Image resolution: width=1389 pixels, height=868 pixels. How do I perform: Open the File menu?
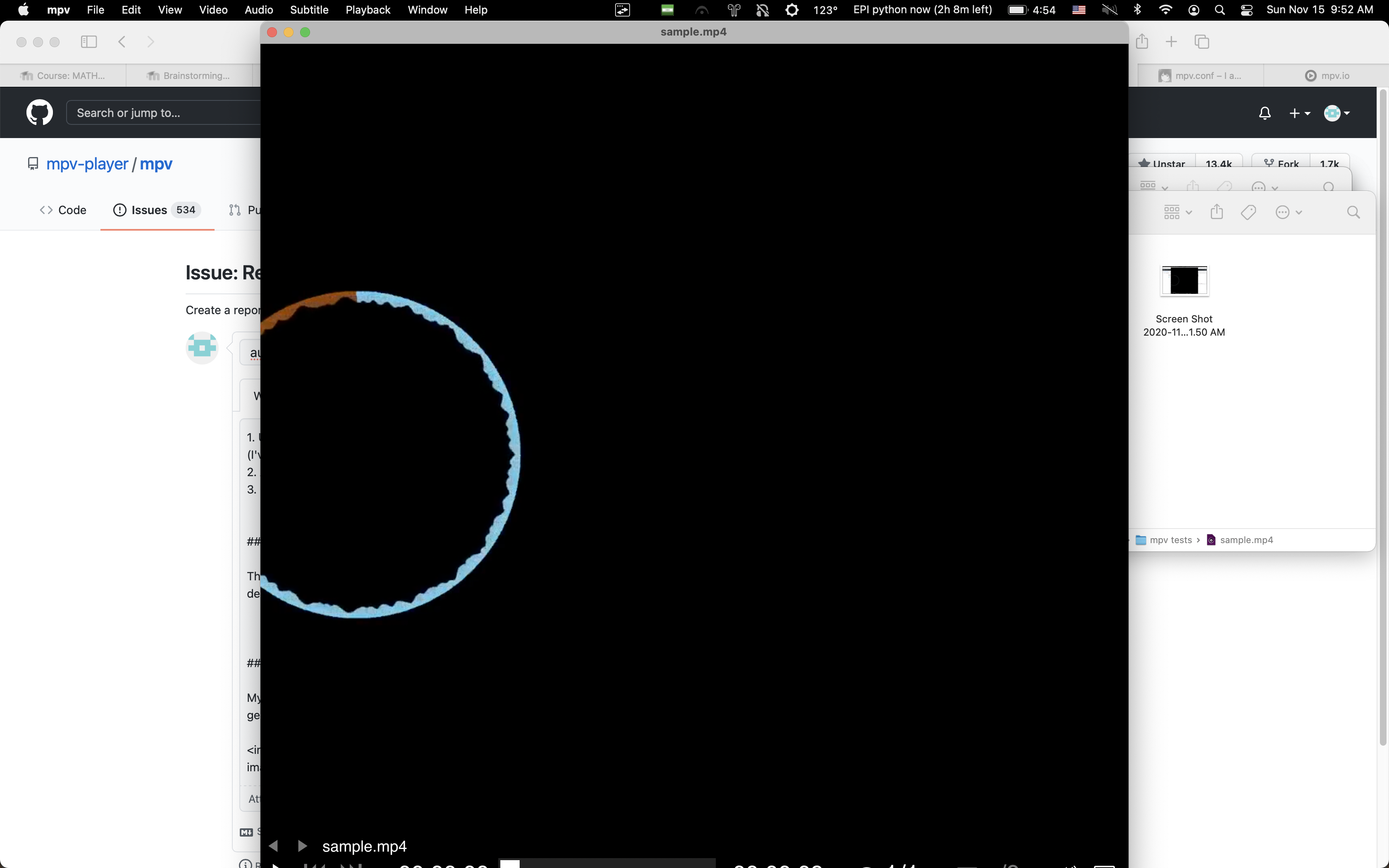[x=95, y=10]
